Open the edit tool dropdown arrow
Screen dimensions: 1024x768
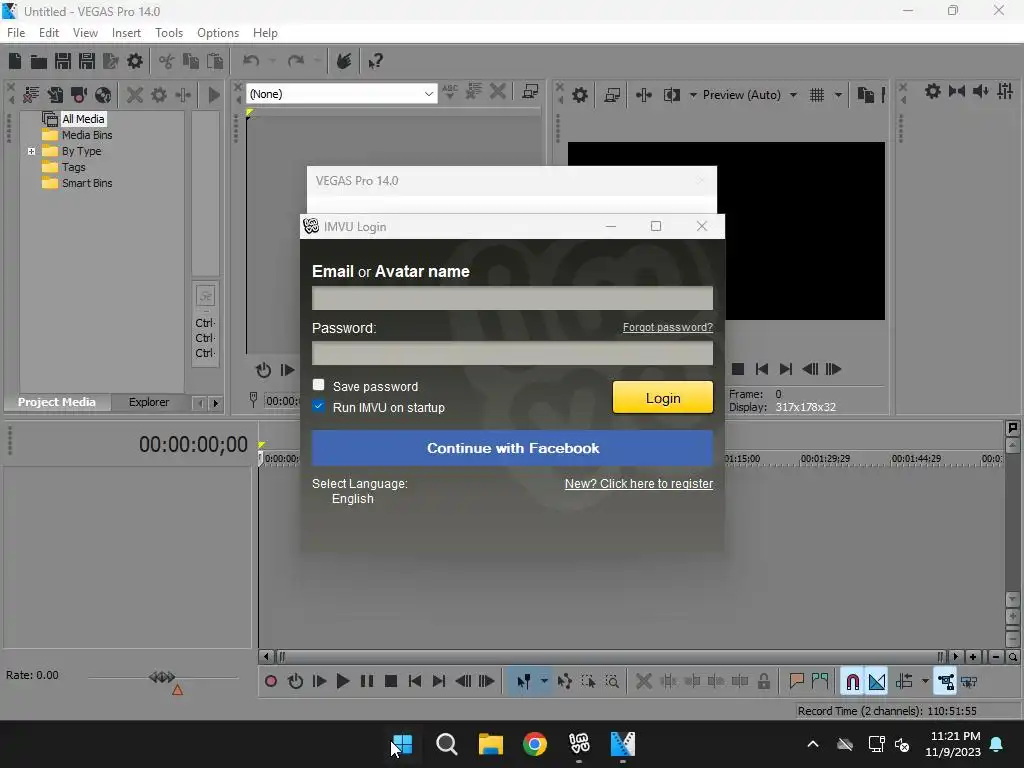point(544,681)
